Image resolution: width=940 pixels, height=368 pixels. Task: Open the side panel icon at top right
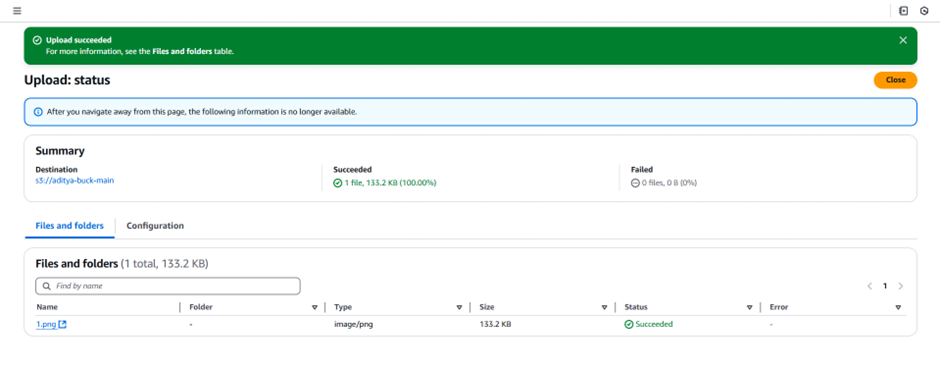click(x=903, y=11)
